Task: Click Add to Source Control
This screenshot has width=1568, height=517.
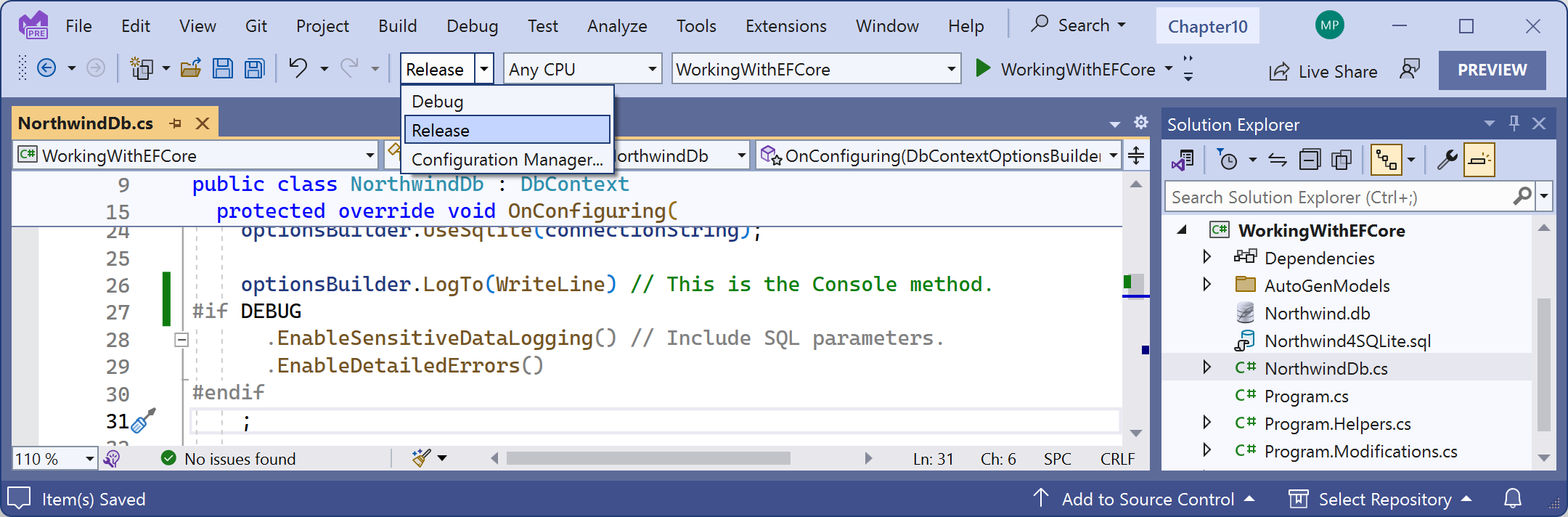Action: pyautogui.click(x=1144, y=499)
